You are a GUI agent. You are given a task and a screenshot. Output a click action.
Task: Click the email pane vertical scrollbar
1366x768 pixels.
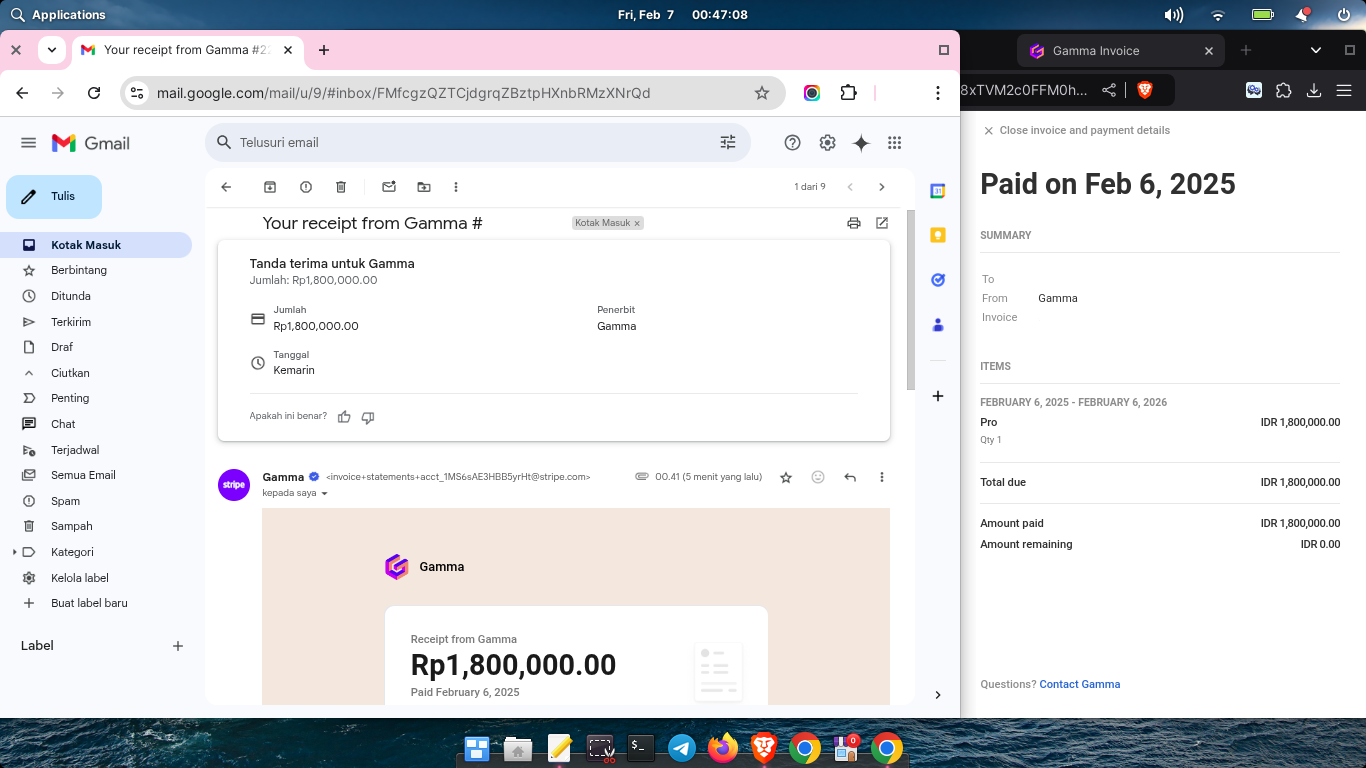(910, 300)
